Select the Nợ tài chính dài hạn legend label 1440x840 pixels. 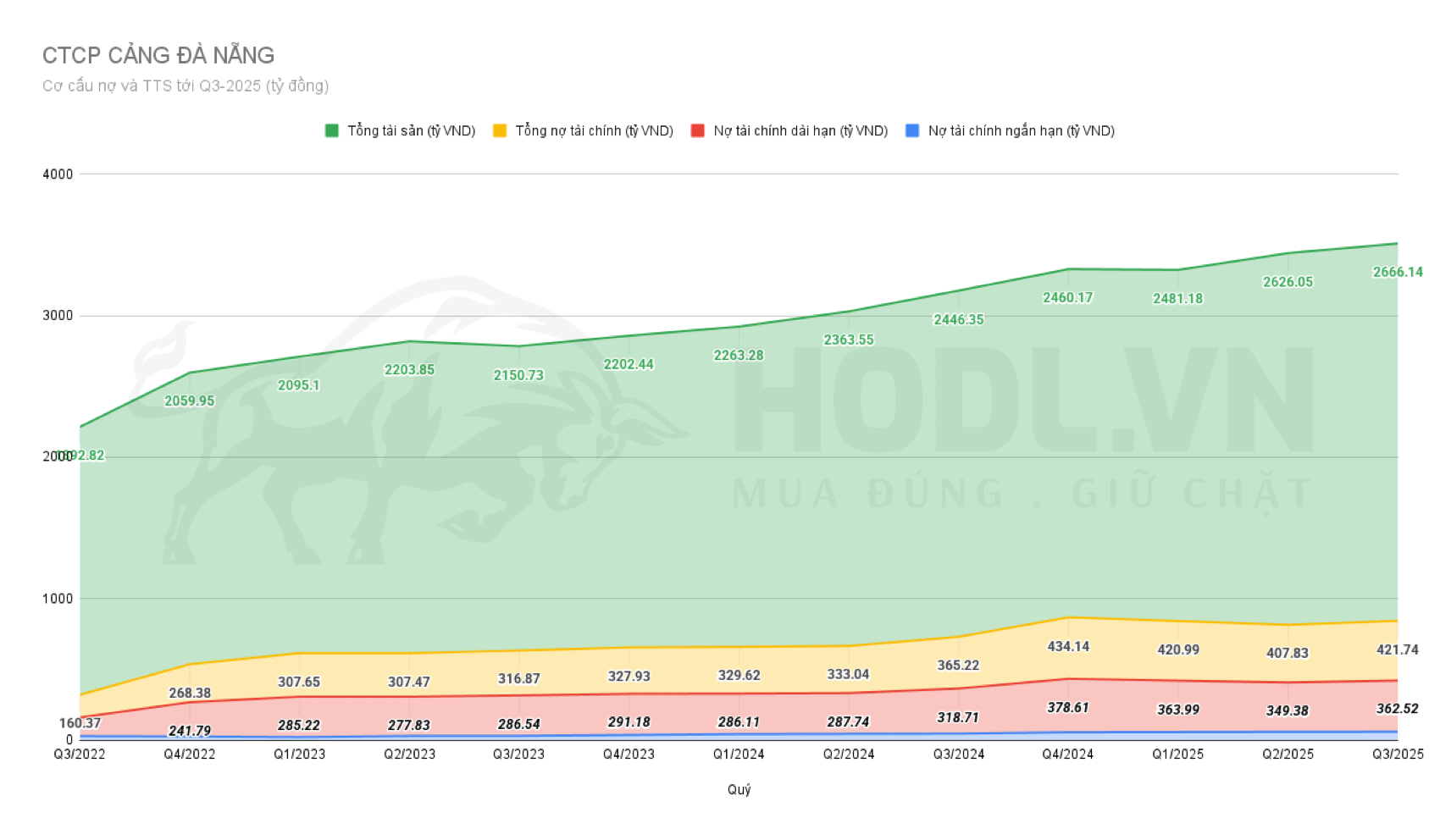[800, 130]
